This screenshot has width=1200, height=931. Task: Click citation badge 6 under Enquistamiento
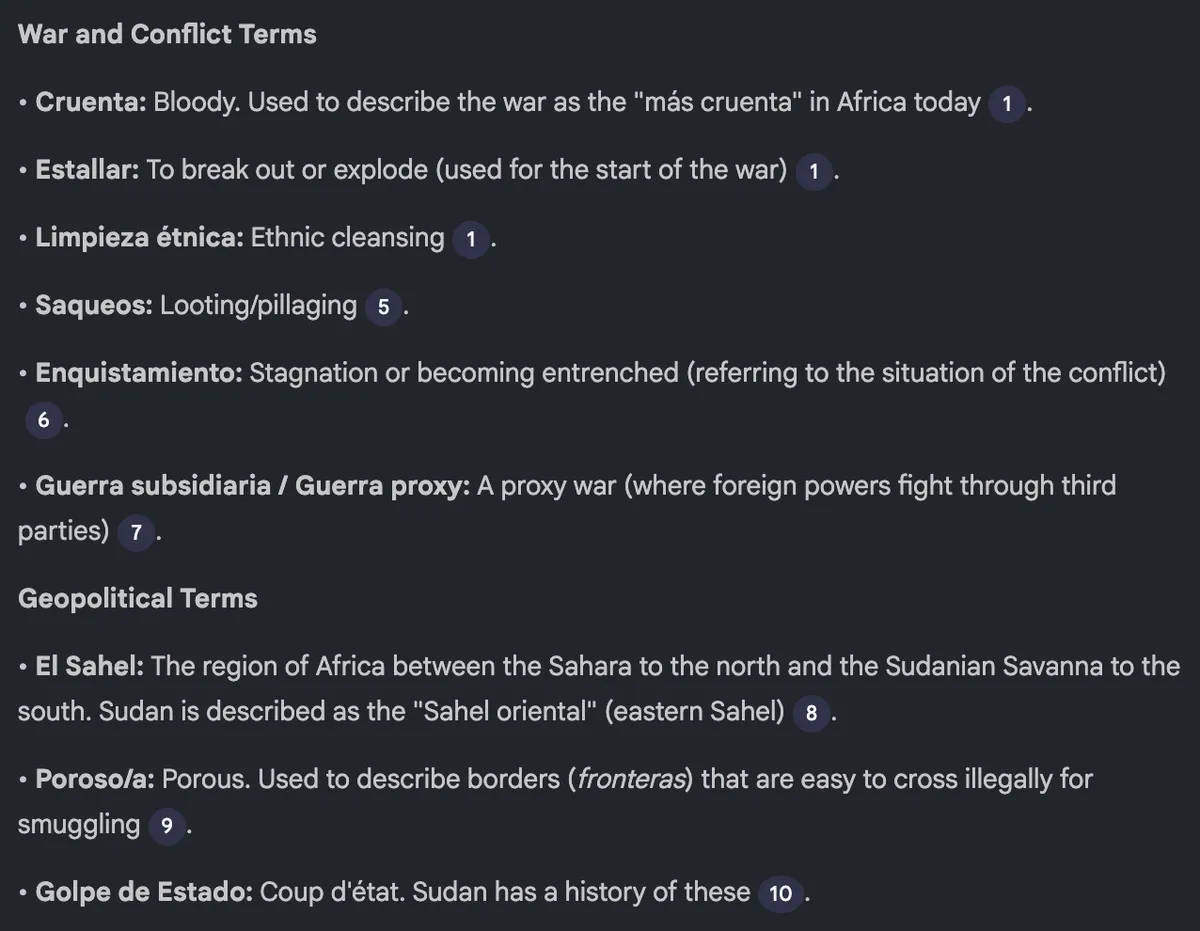click(x=43, y=420)
